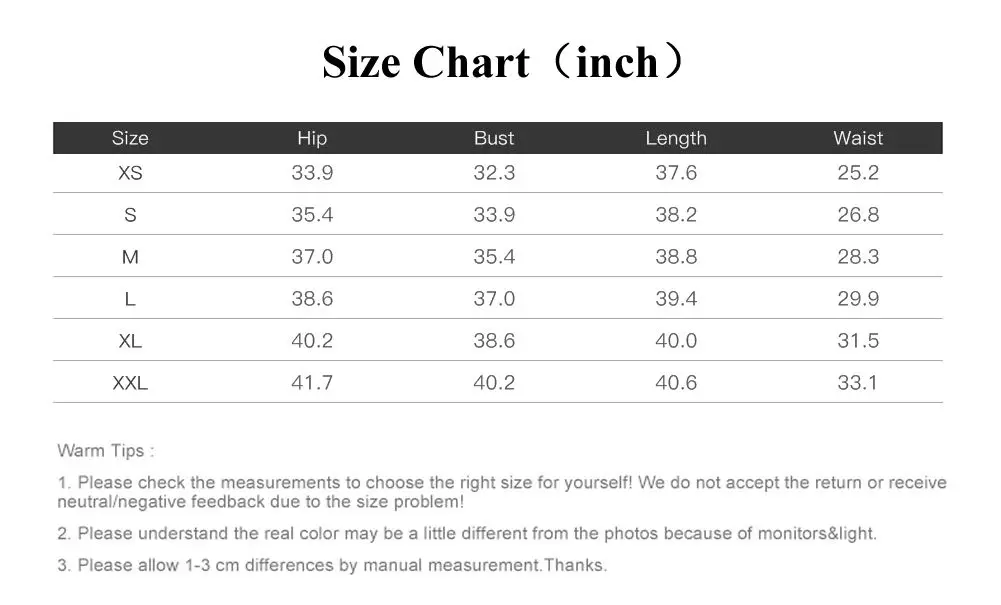The image size is (1001, 605).
Task: Click the M size row label
Action: (130, 257)
